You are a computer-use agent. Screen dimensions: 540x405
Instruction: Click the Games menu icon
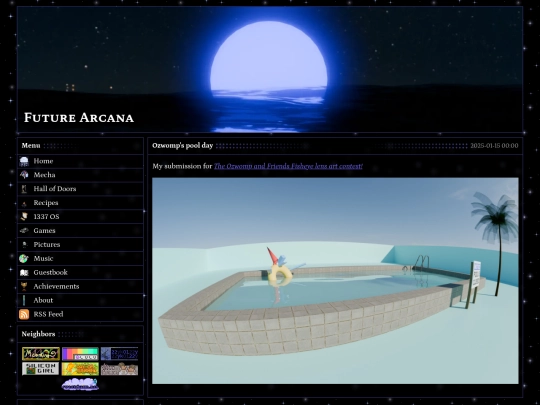coord(24,231)
